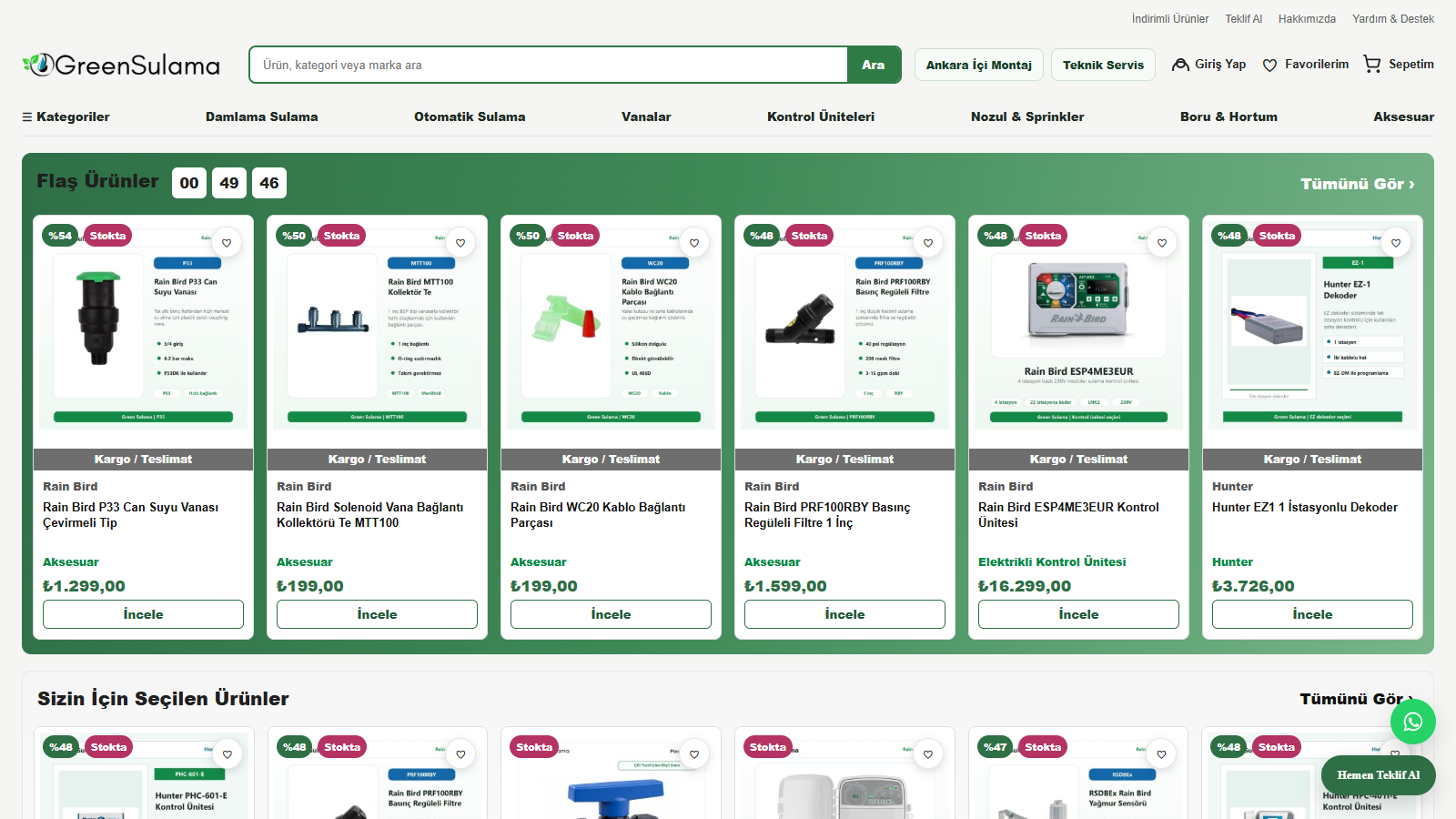View all Sizin İçin Seçilen Ürünler
1456x819 pixels.
(1357, 699)
